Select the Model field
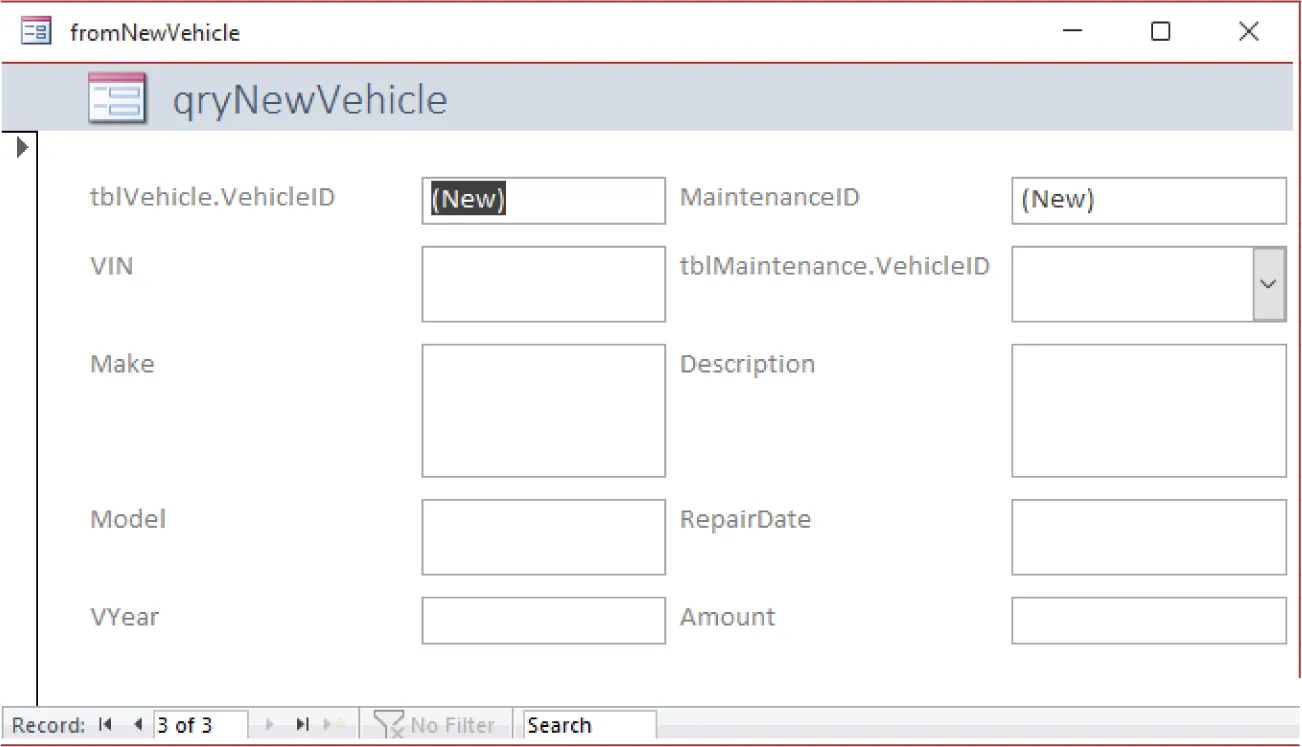This screenshot has width=1302, height=747. coord(543,537)
